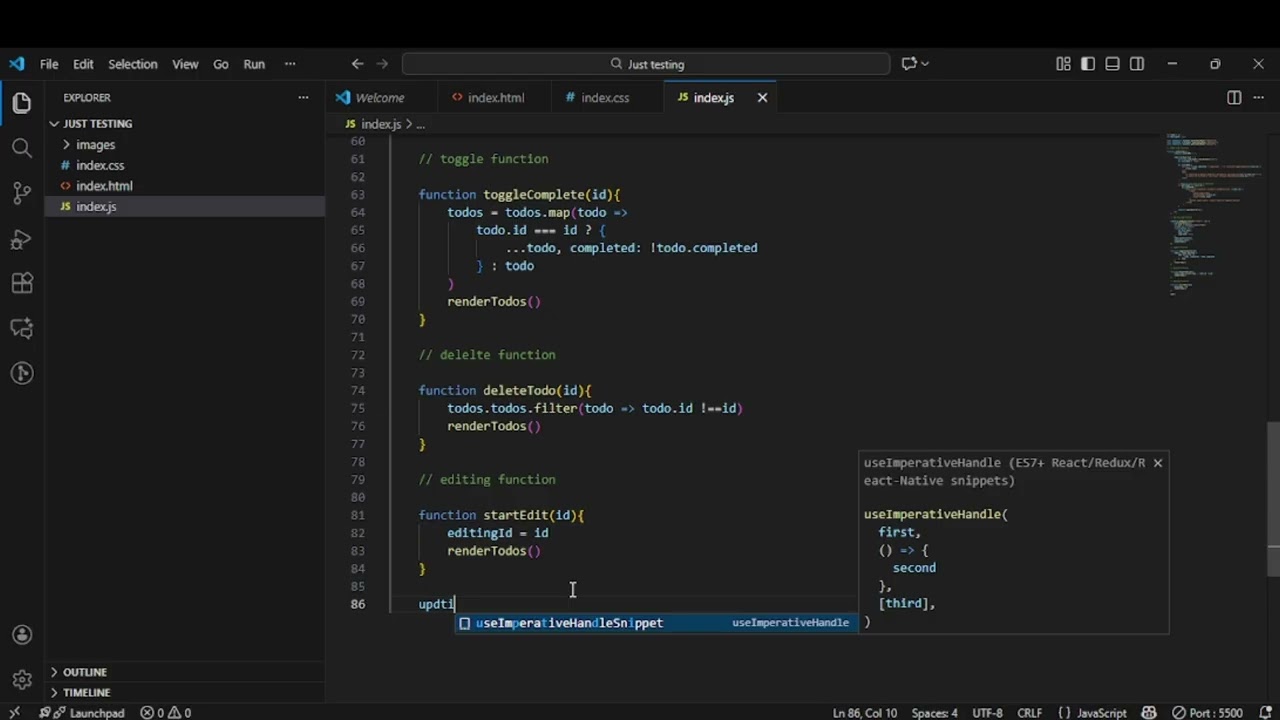Toggle the primary side bar visibility

1088,64
